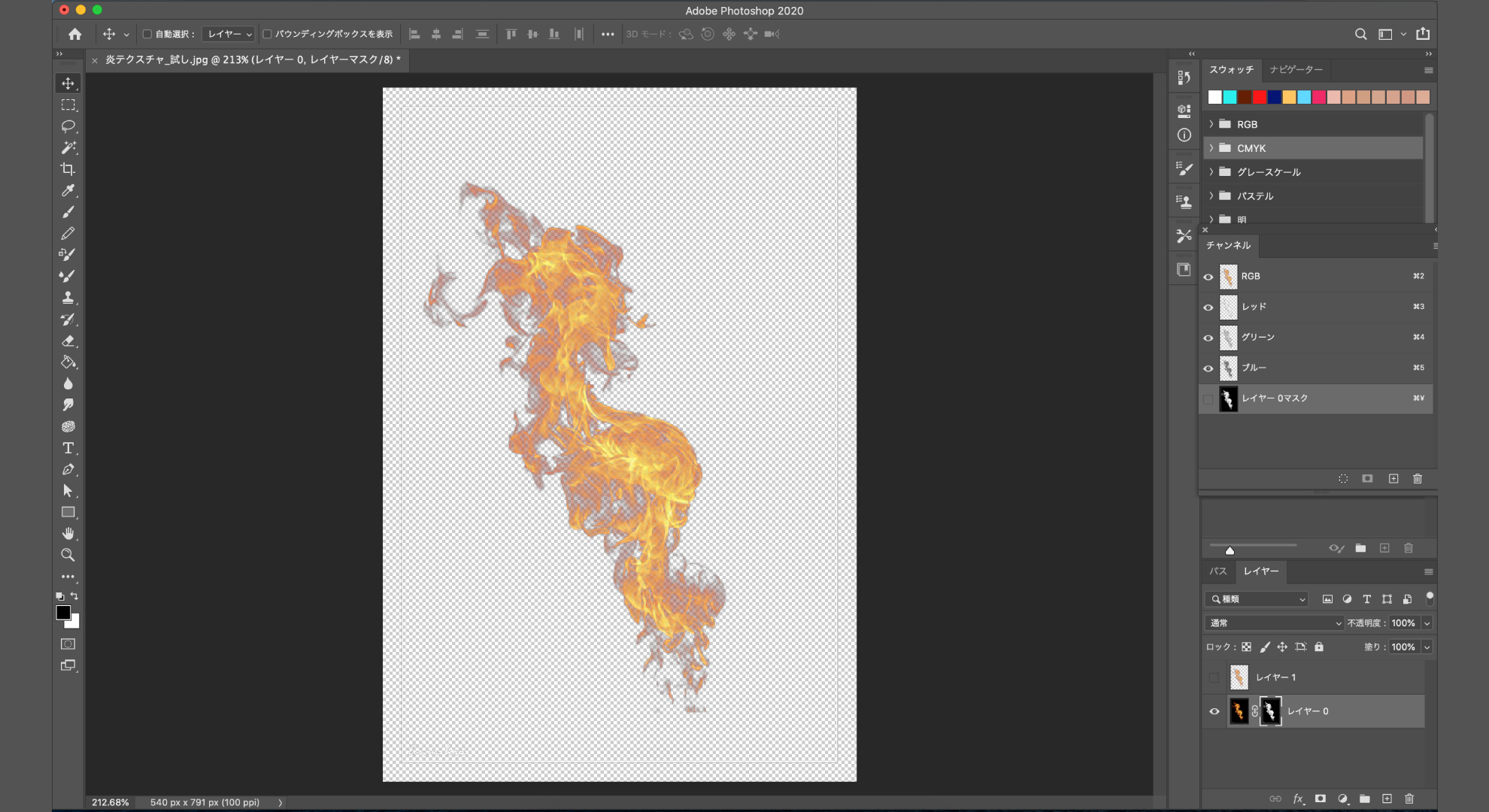Image resolution: width=1489 pixels, height=812 pixels.
Task: Select the Clone Stamp tool
Action: (x=68, y=298)
